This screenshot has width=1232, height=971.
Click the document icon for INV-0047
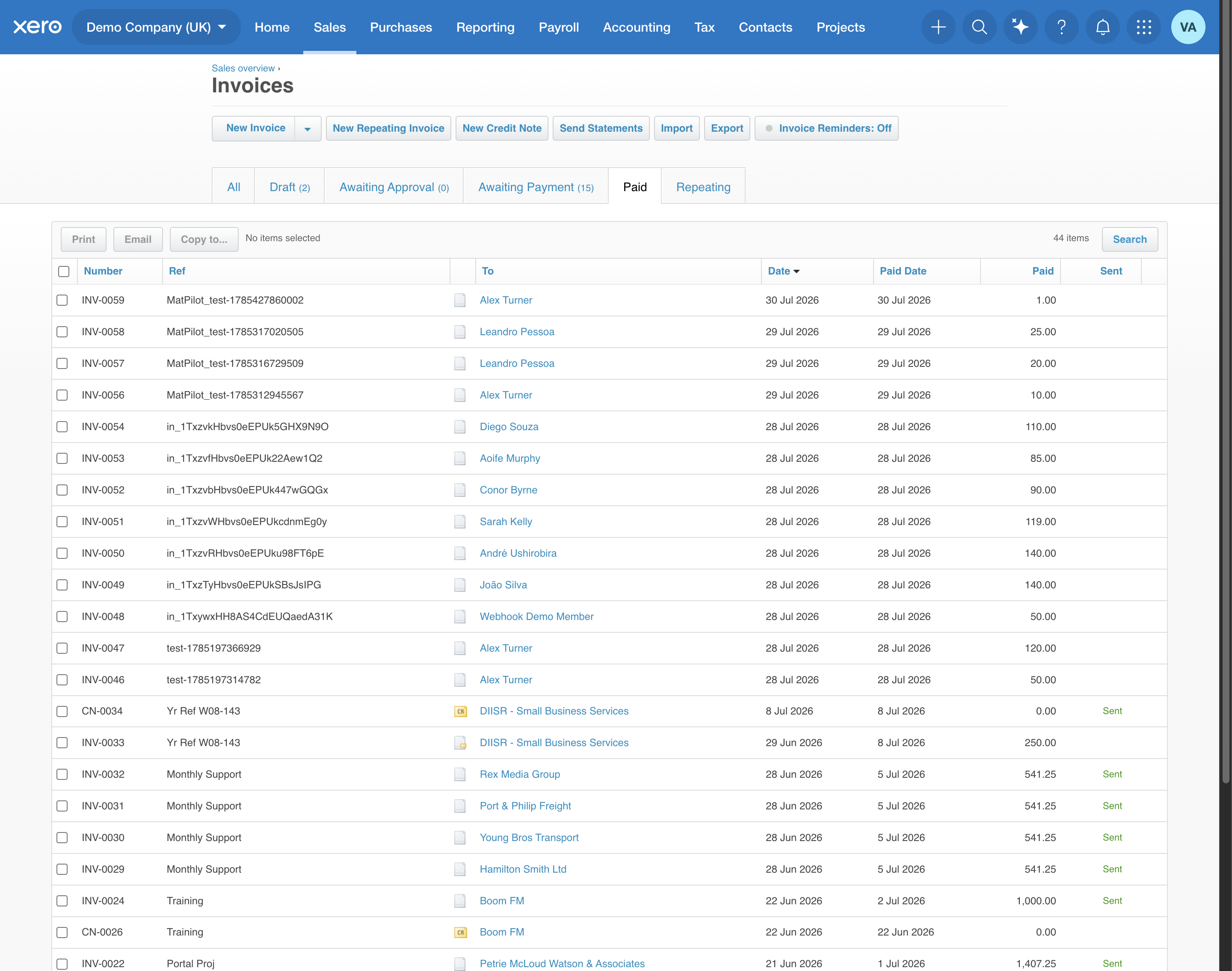tap(459, 648)
